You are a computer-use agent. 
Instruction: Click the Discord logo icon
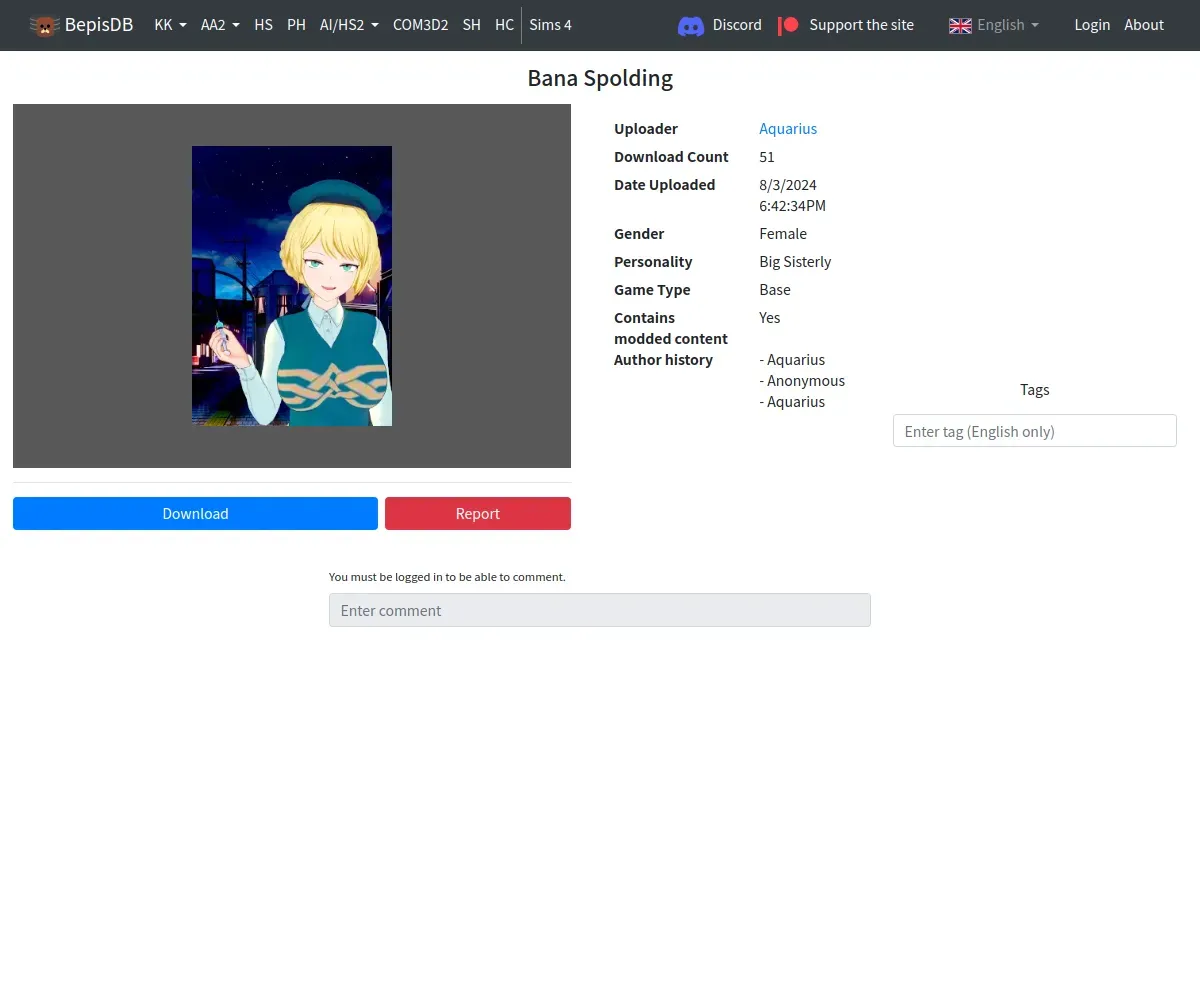691,26
